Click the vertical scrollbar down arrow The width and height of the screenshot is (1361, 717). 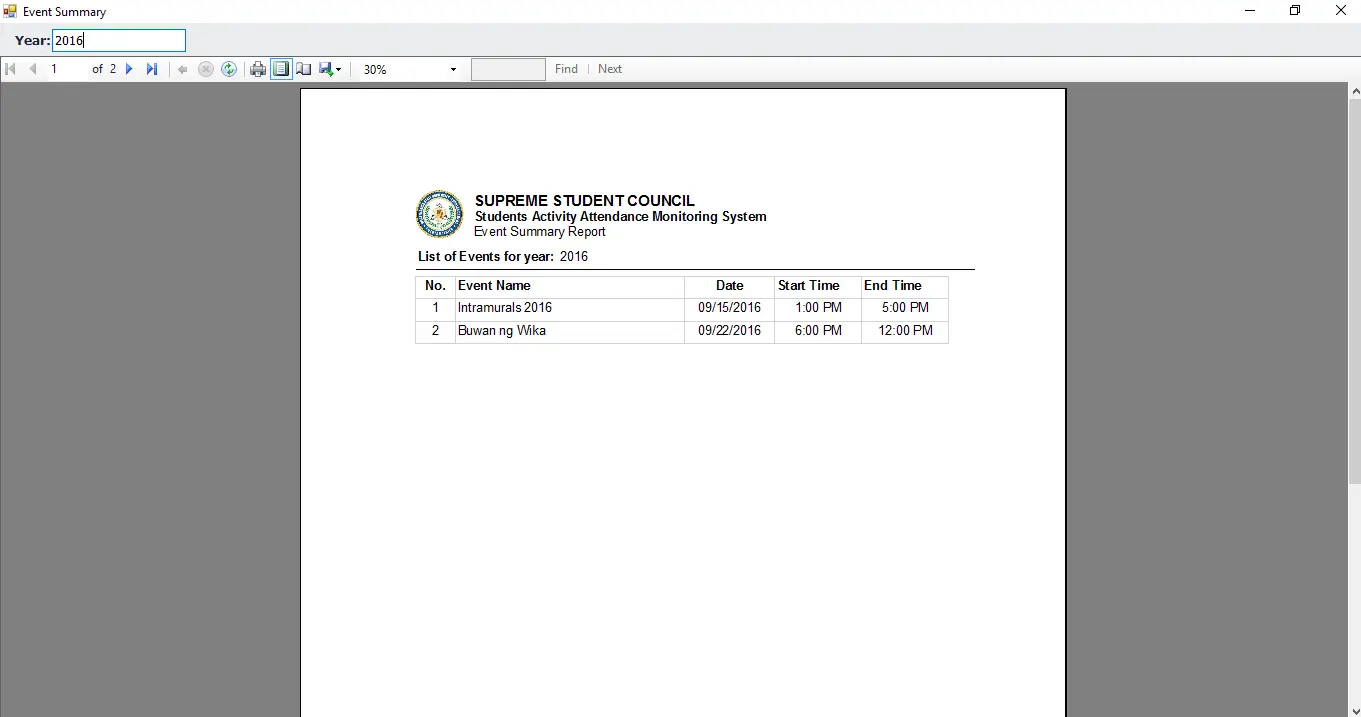(x=1355, y=711)
